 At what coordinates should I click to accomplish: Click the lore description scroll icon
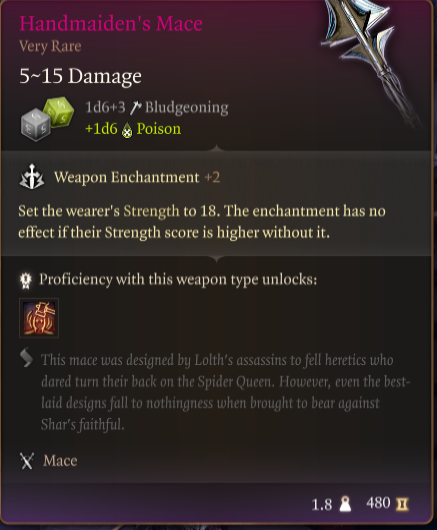click(x=26, y=358)
